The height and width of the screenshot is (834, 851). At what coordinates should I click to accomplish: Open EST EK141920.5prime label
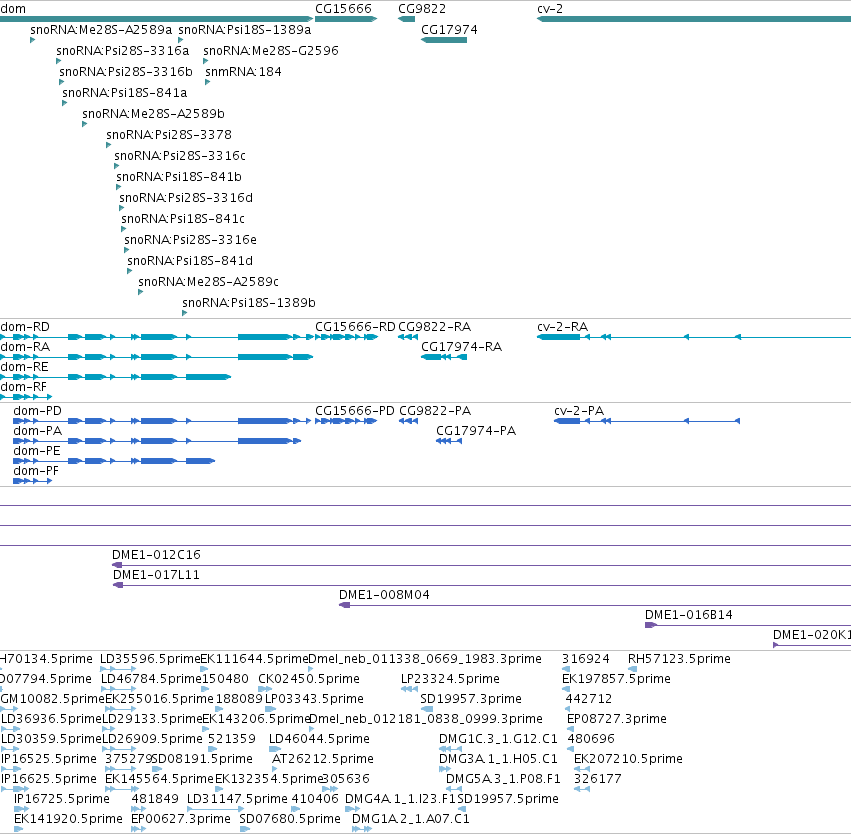coord(68,819)
